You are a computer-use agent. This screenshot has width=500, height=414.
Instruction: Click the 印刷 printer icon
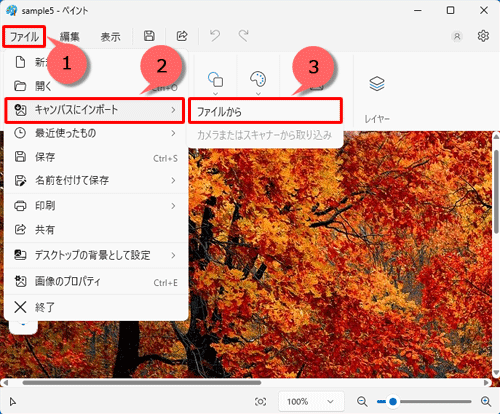coord(20,206)
